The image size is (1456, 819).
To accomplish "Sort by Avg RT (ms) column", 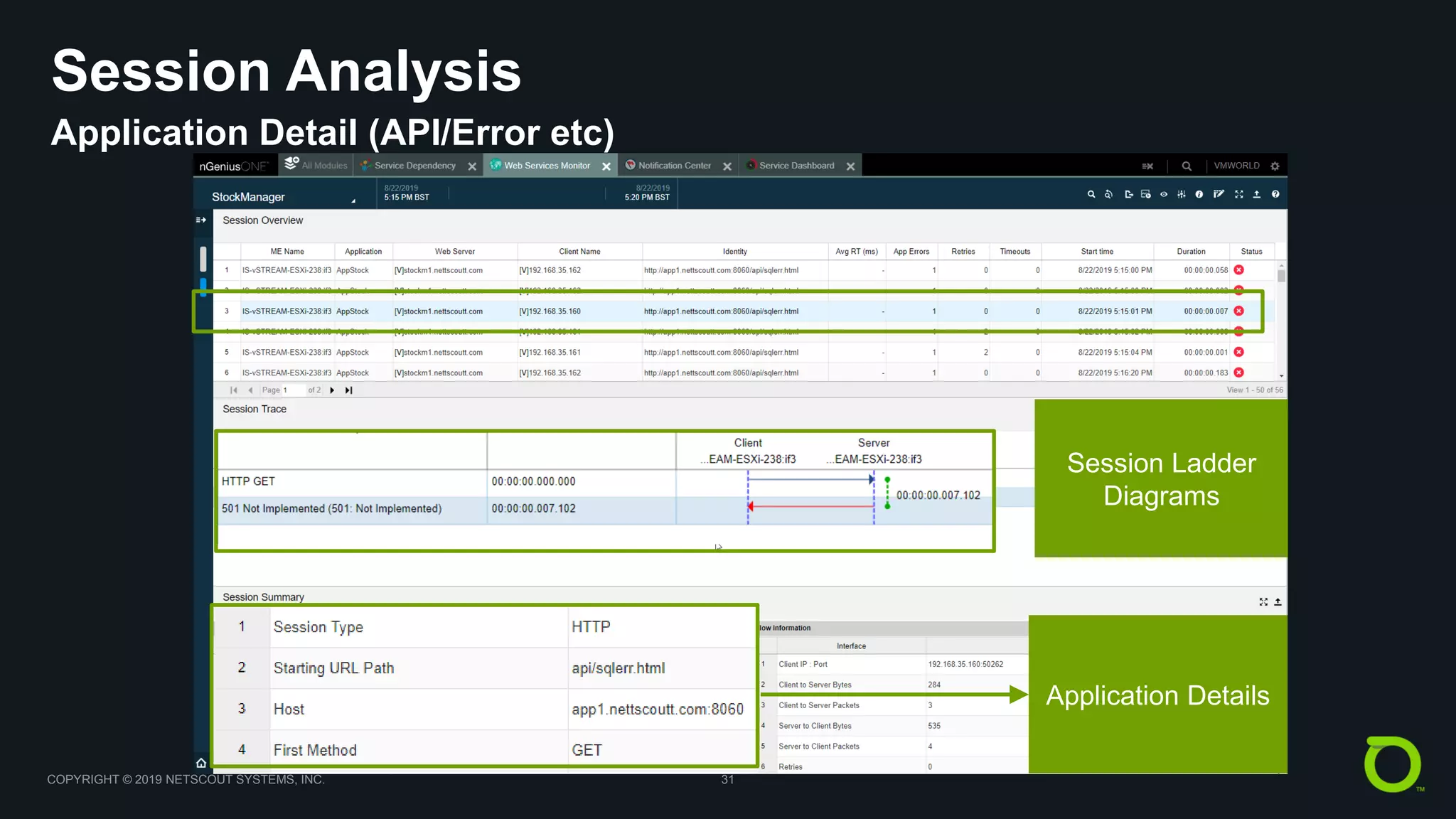I will (857, 252).
